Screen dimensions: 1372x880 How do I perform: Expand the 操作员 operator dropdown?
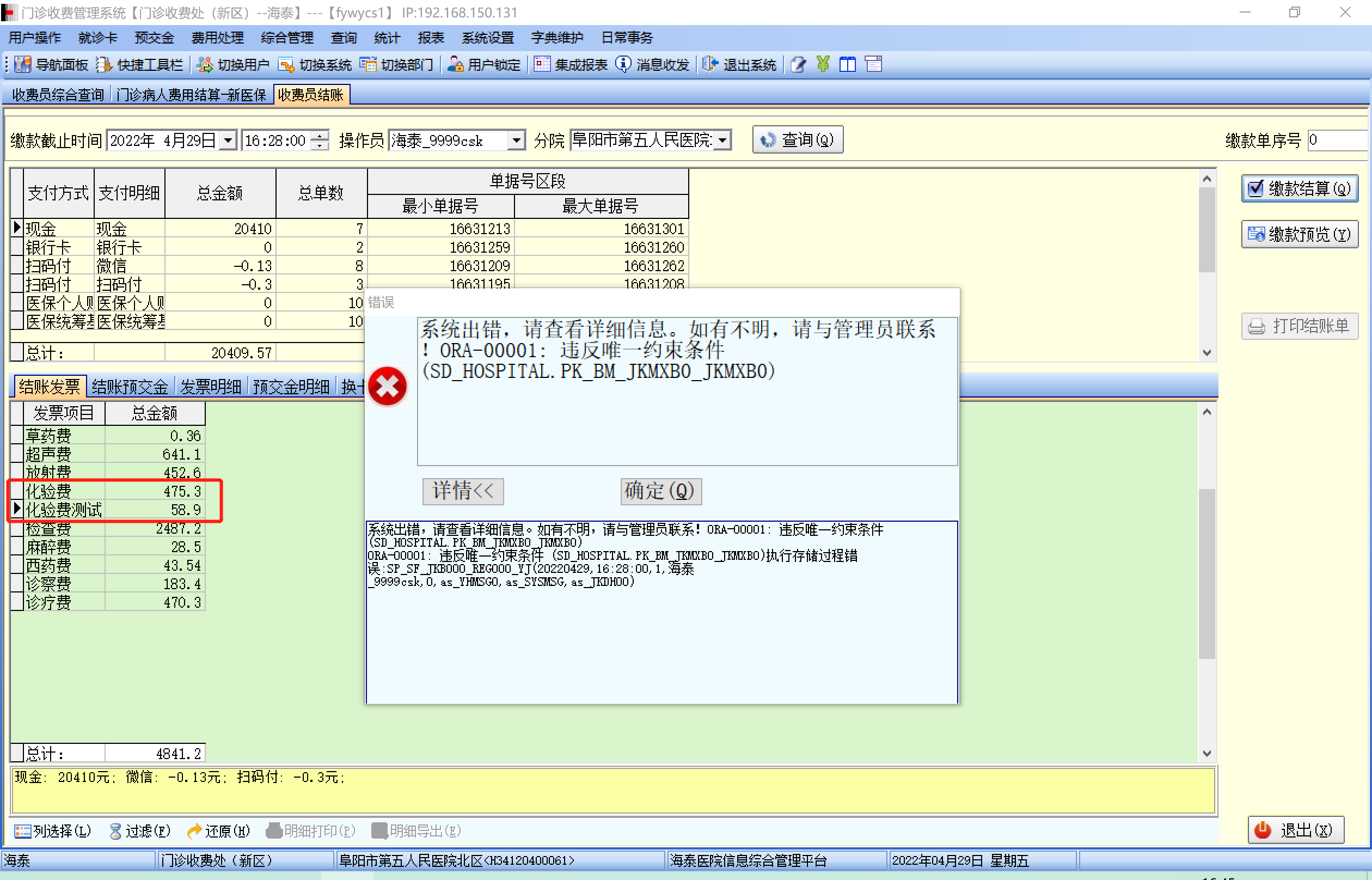(516, 140)
